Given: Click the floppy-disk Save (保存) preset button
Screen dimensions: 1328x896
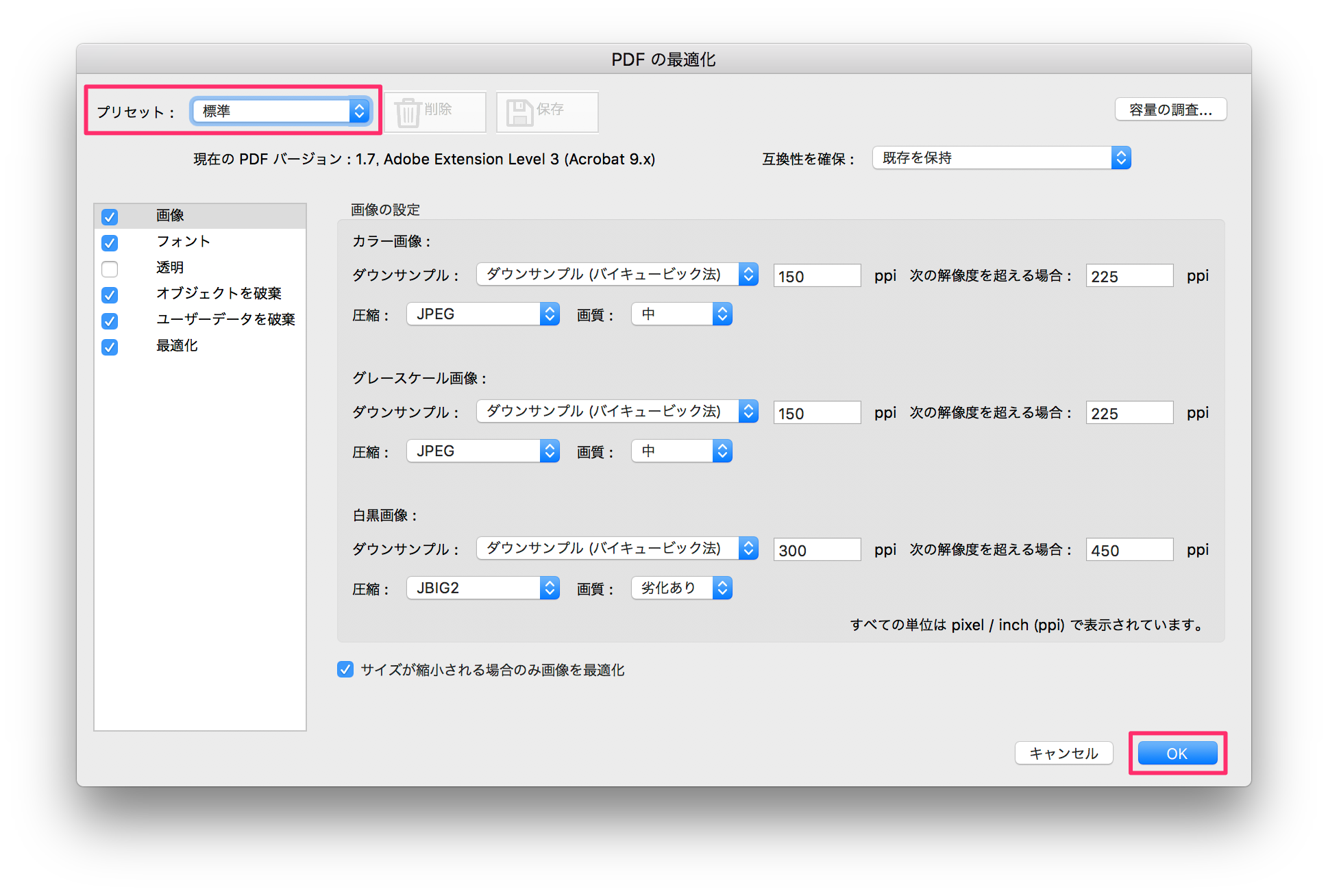Looking at the screenshot, I should pos(547,112).
